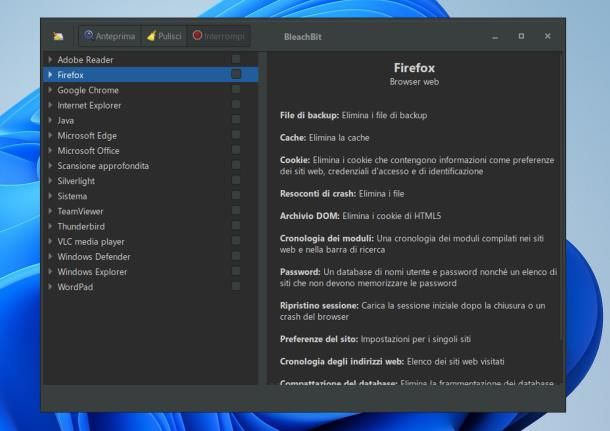Click the 'Password:' description label
The width and height of the screenshot is (610, 431).
(300, 272)
